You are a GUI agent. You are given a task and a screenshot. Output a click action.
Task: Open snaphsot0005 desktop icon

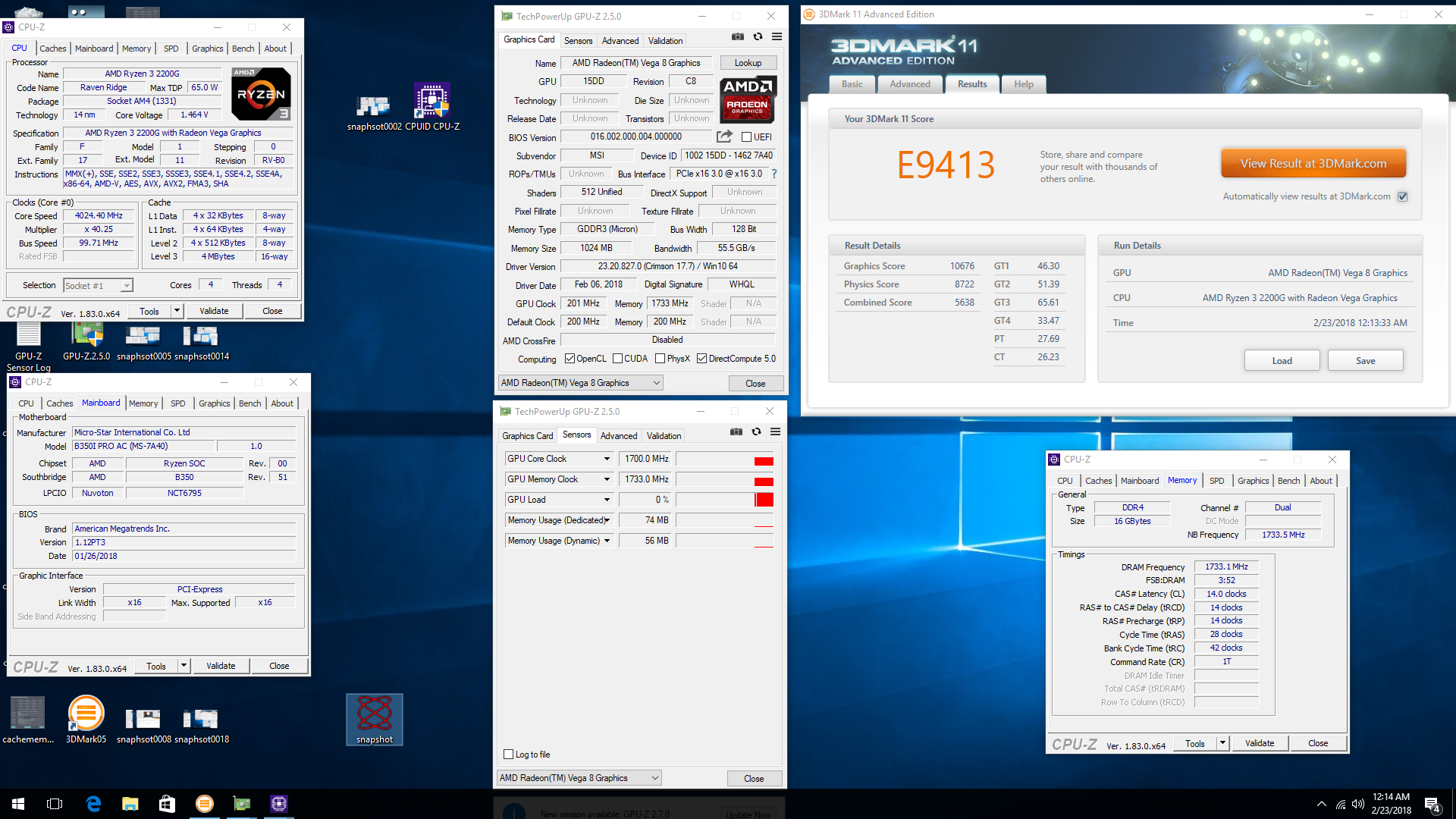(144, 343)
